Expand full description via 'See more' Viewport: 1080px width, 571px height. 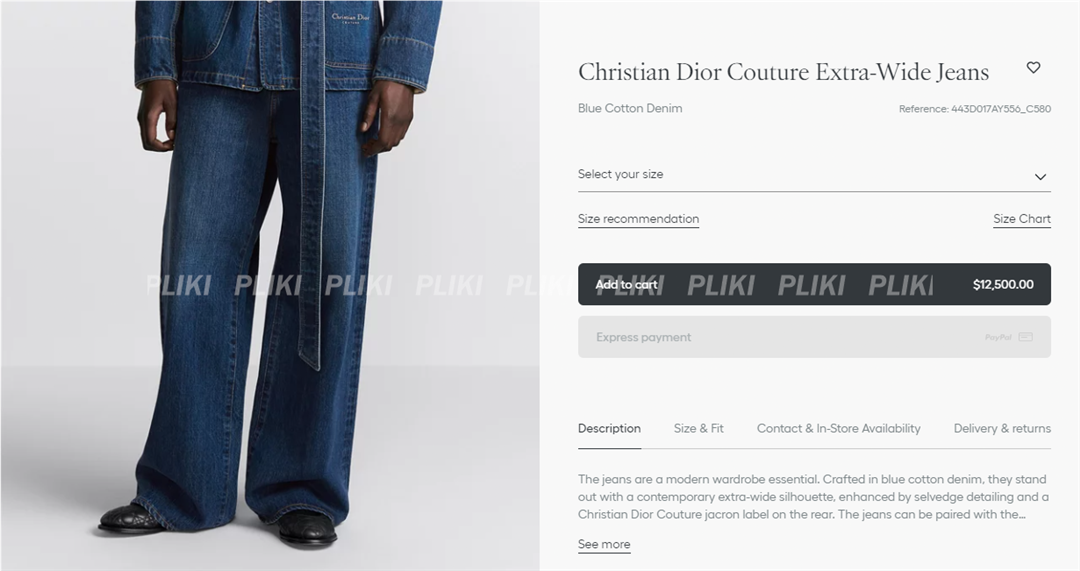[604, 544]
